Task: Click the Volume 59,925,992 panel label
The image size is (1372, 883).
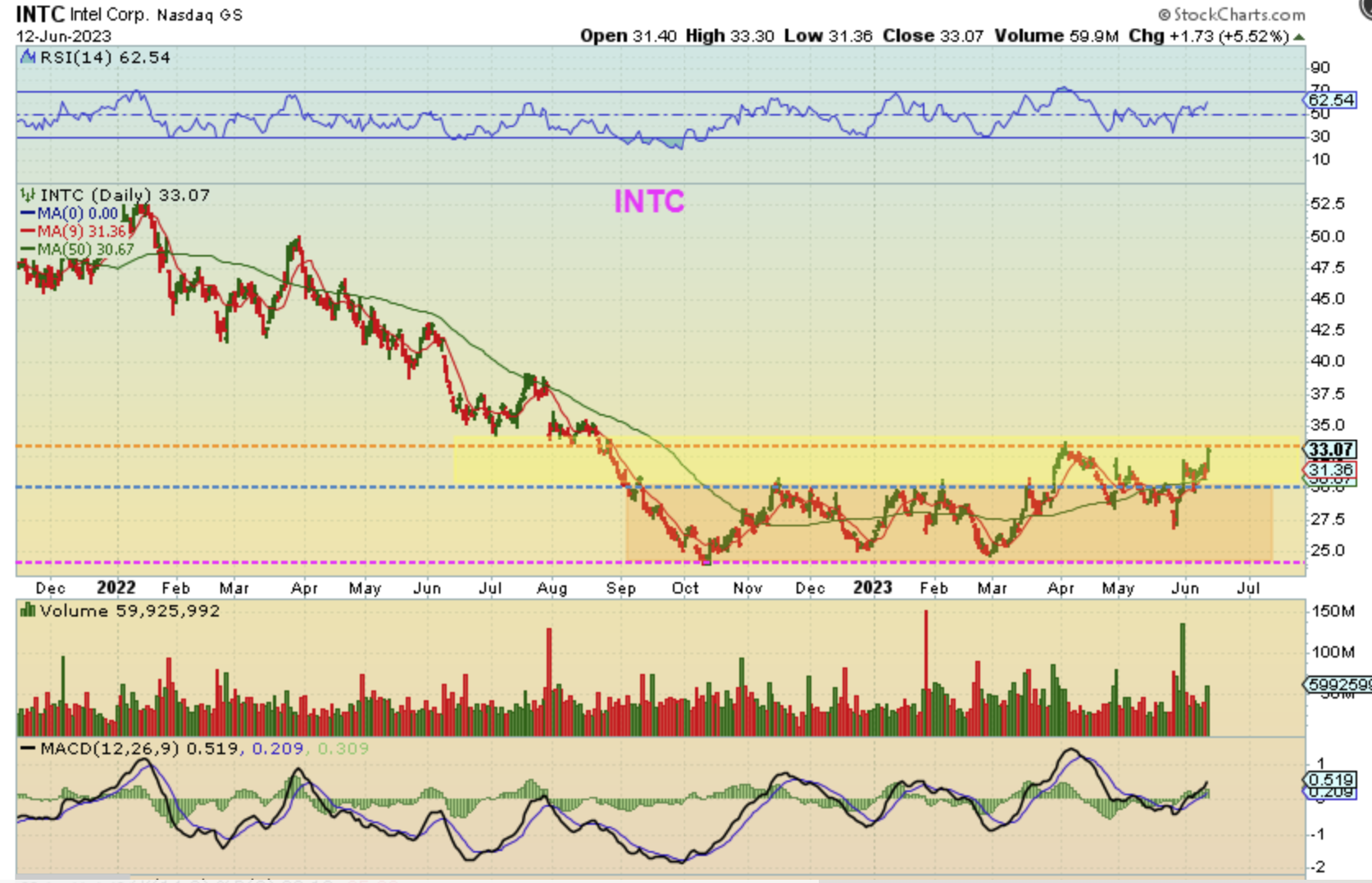Action: 129,611
